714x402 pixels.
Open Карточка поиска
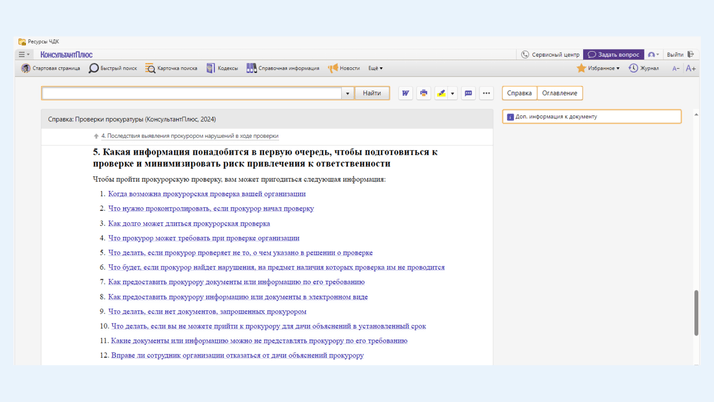point(171,68)
